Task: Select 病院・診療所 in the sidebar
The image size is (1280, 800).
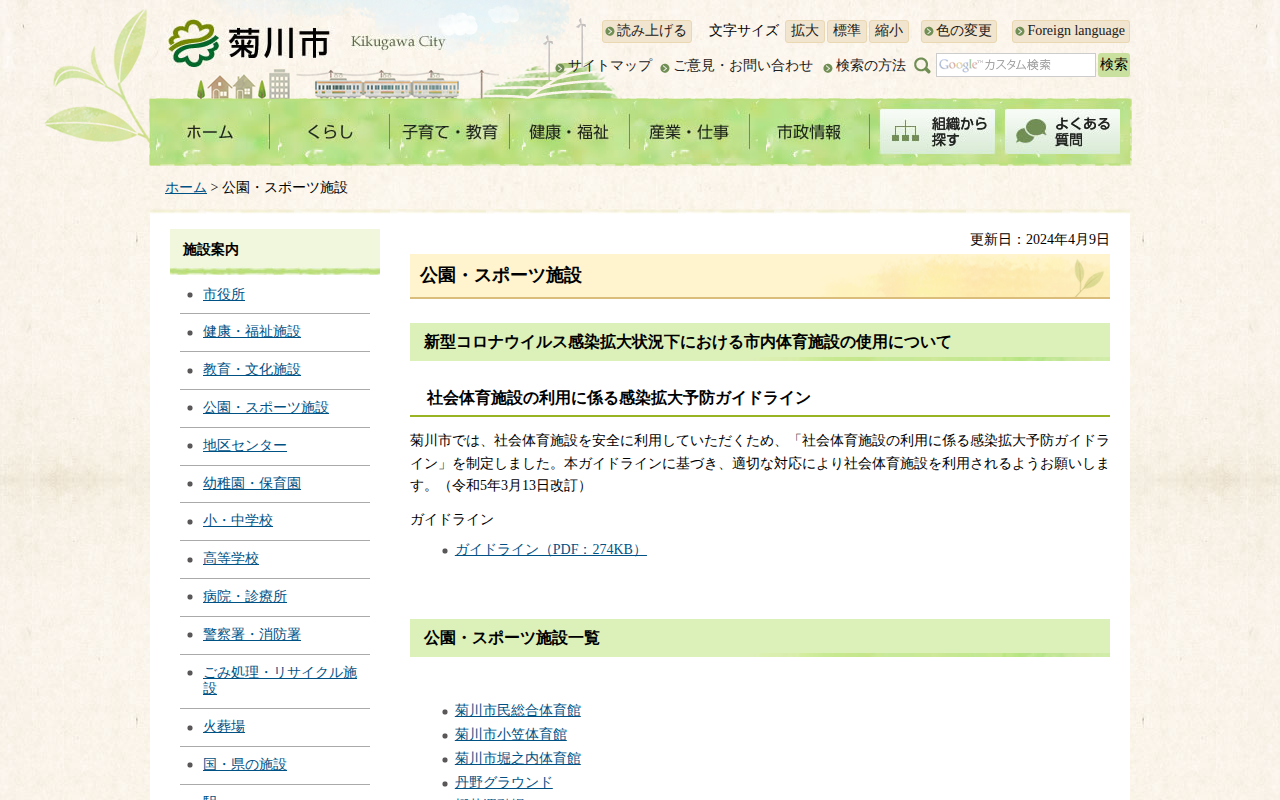Action: coord(245,596)
